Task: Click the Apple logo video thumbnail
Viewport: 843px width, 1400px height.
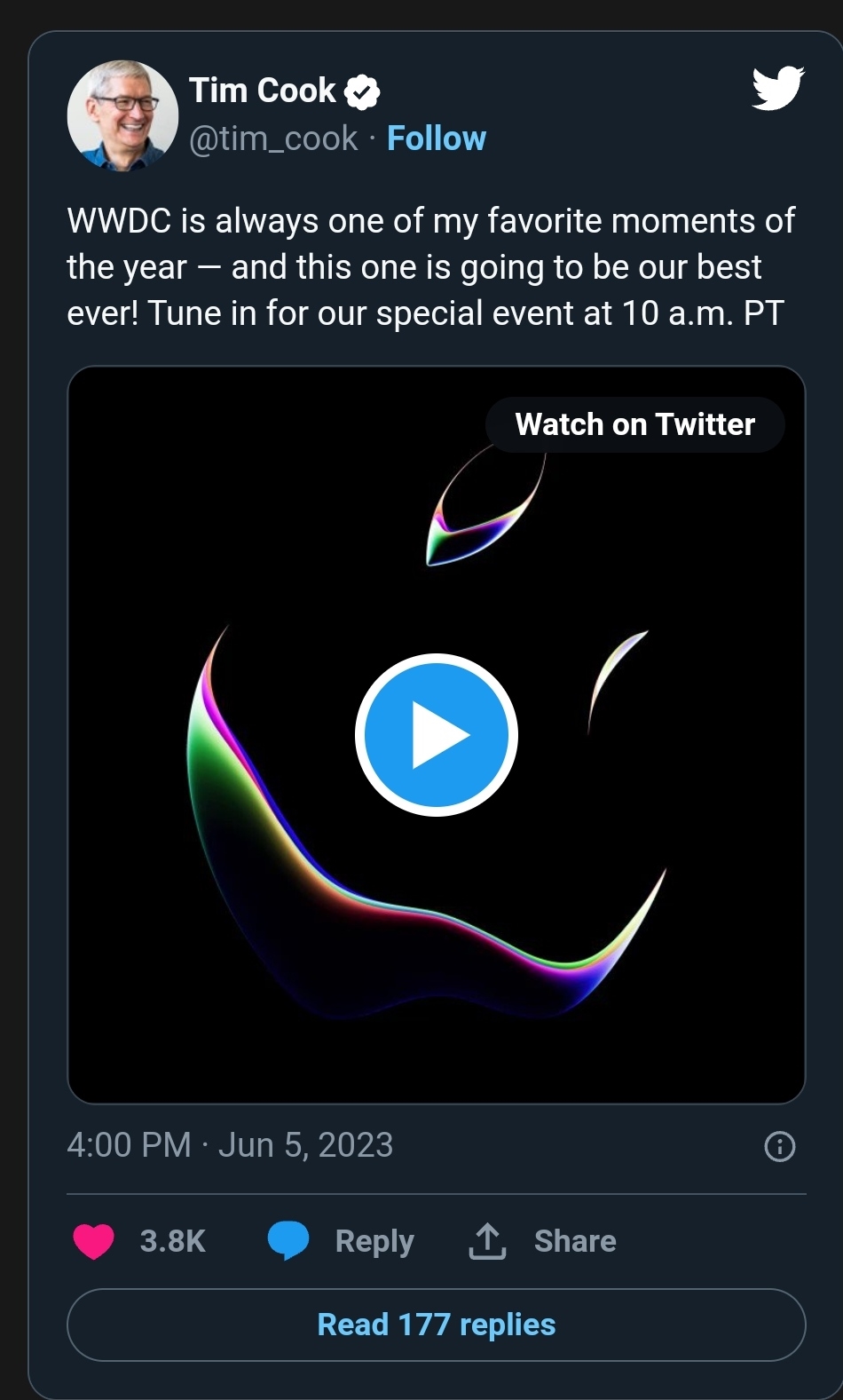Action: tap(437, 735)
